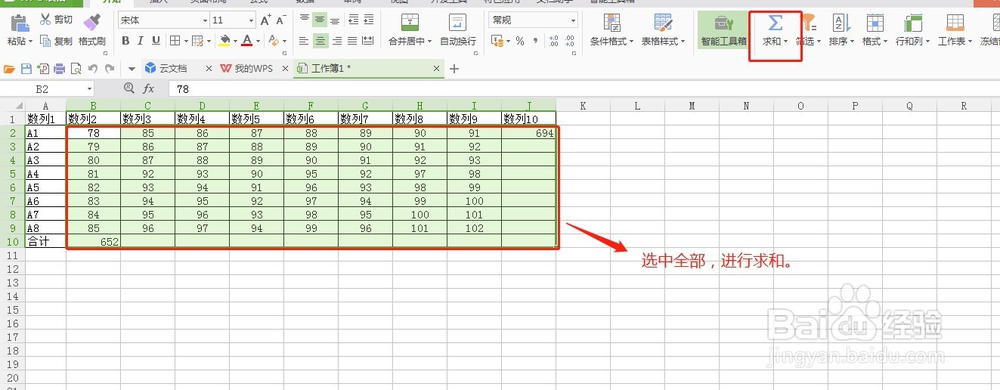
Task: Click the Copy (复制) icon
Action: [x=45, y=41]
